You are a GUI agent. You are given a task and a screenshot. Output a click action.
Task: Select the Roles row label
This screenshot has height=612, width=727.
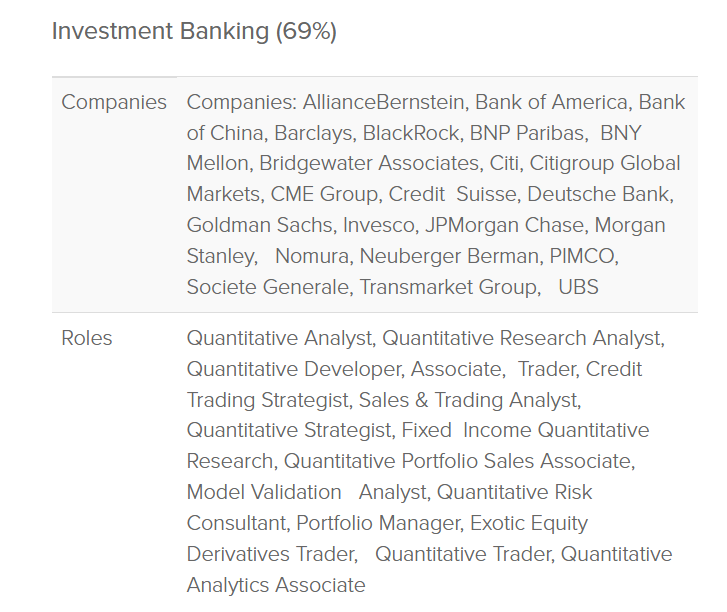pyautogui.click(x=87, y=338)
